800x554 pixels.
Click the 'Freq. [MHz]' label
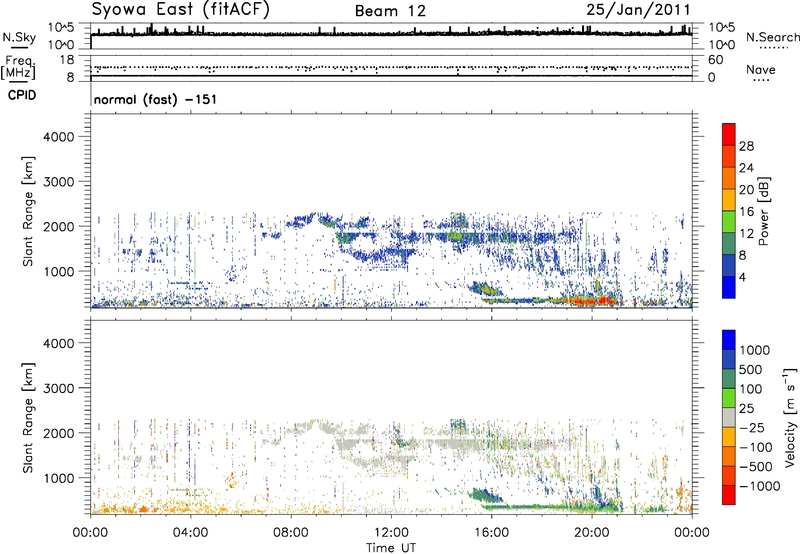[x=18, y=68]
